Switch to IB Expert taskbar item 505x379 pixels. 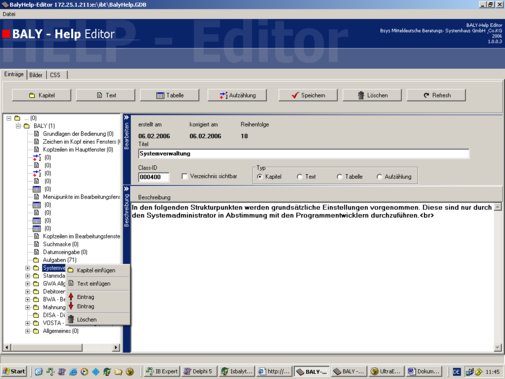(x=162, y=371)
